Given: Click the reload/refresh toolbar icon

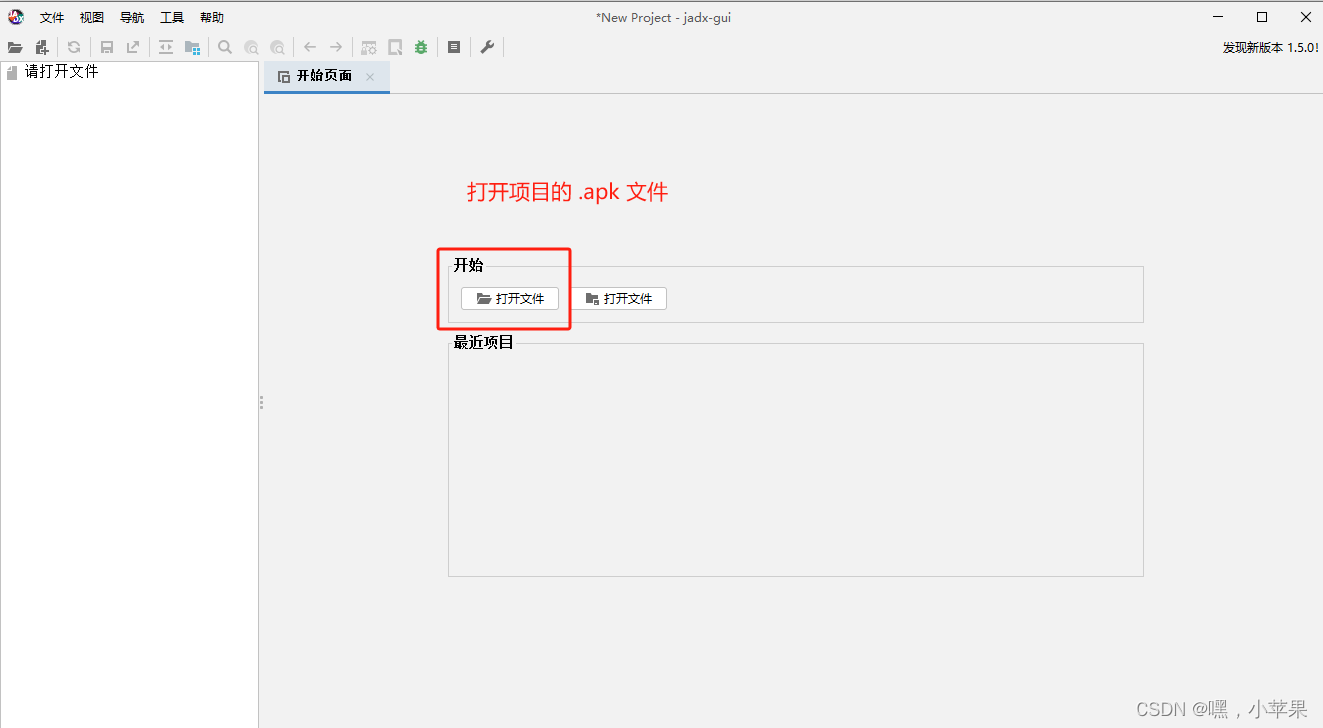Looking at the screenshot, I should tap(74, 47).
